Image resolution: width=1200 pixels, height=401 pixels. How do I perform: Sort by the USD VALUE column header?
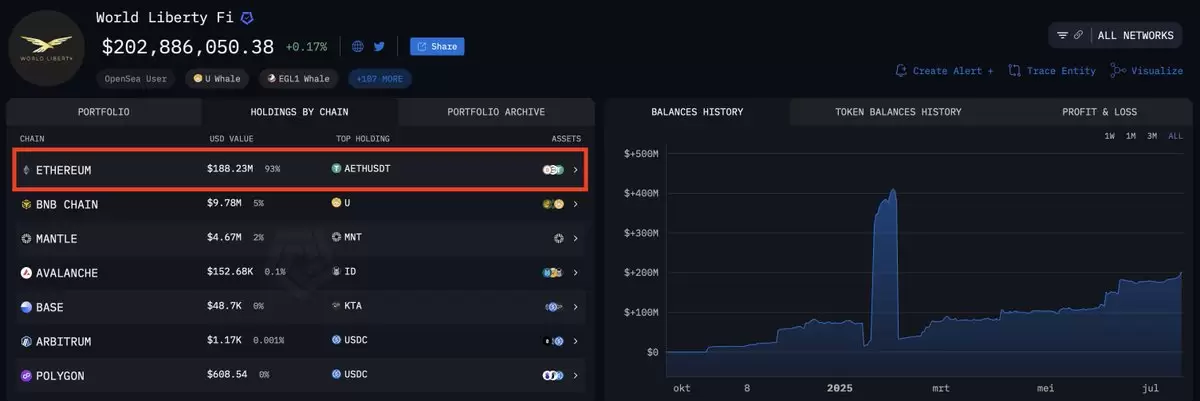230,138
